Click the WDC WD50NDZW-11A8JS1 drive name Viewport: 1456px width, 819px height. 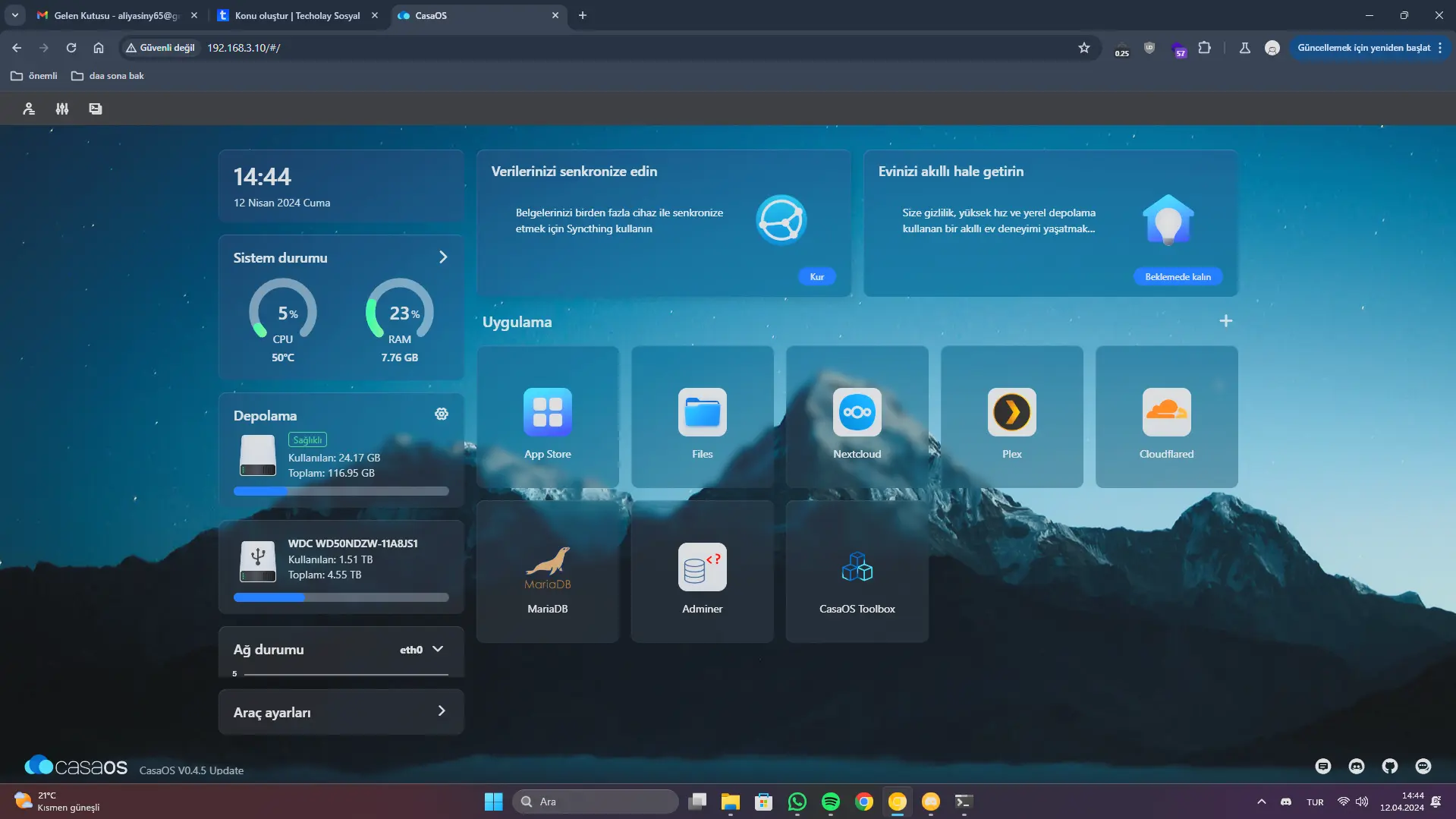click(353, 543)
